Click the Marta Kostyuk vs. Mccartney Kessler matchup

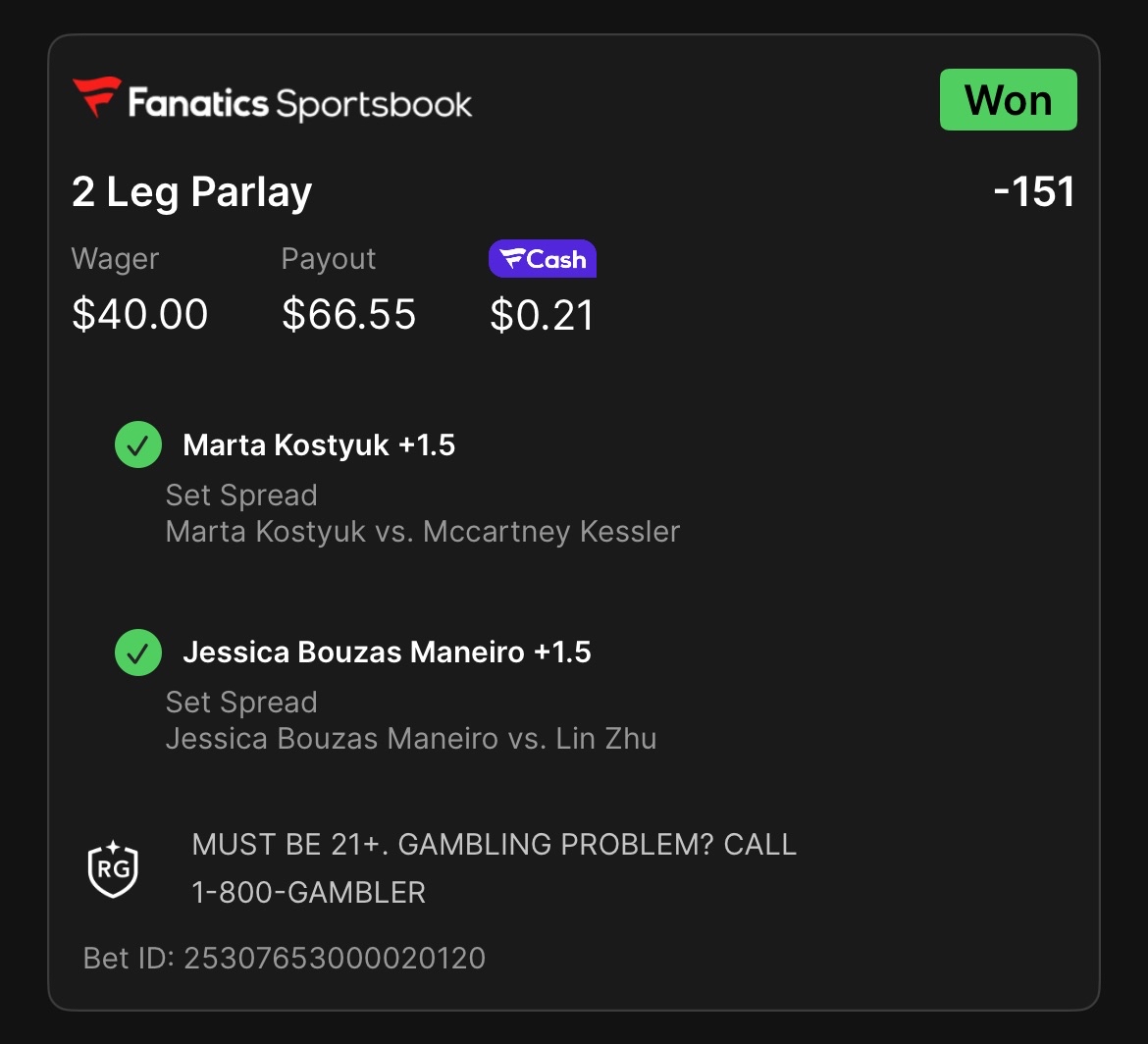[423, 532]
